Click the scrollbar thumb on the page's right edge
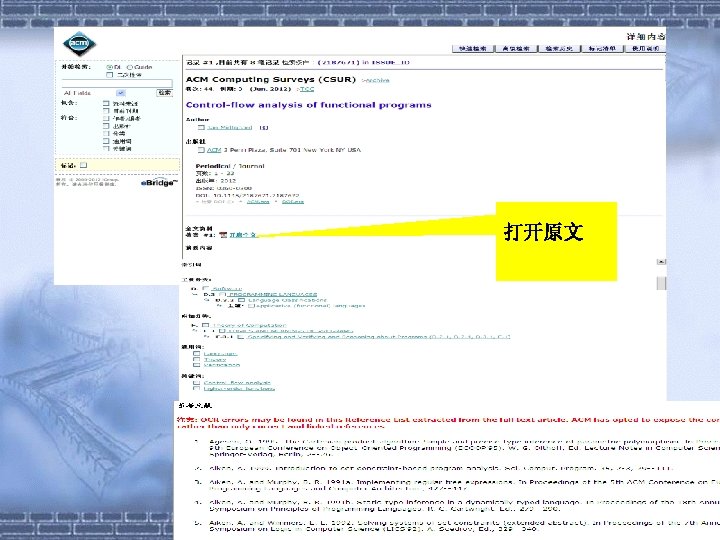 coord(661,283)
